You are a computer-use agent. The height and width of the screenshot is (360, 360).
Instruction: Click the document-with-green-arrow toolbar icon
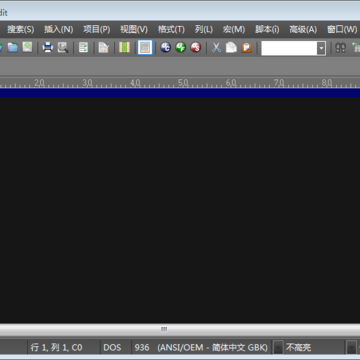(27, 47)
